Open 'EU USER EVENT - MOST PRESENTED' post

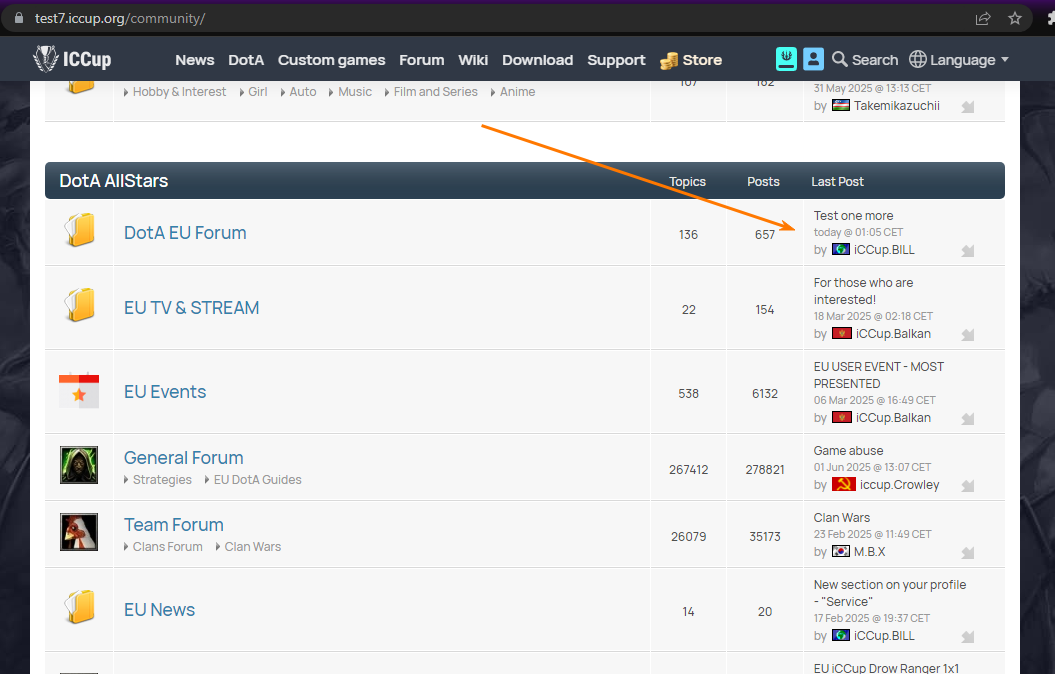[x=879, y=375]
